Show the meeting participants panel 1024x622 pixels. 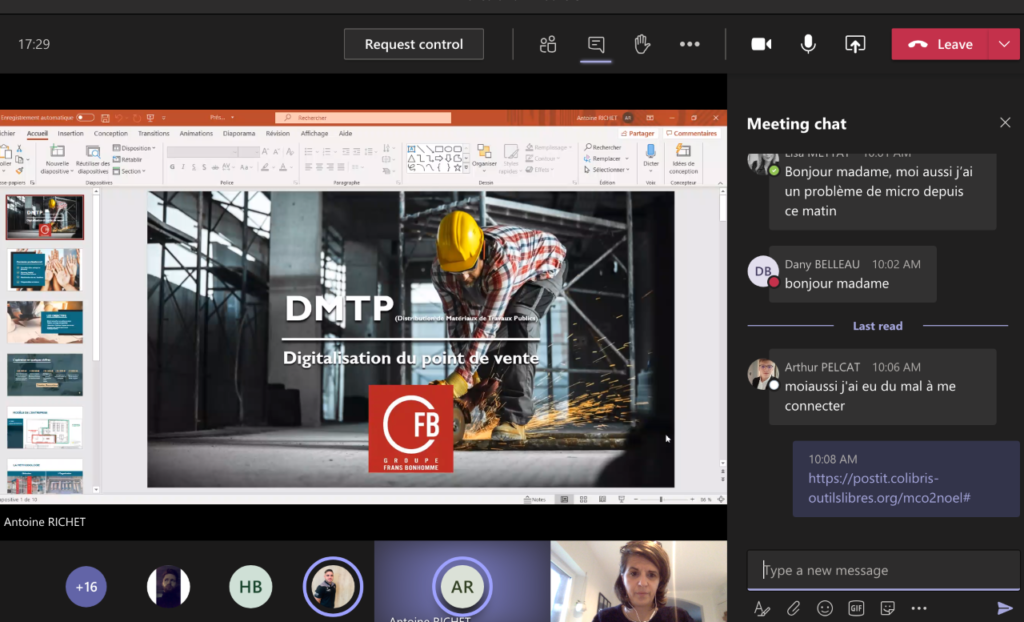(547, 44)
